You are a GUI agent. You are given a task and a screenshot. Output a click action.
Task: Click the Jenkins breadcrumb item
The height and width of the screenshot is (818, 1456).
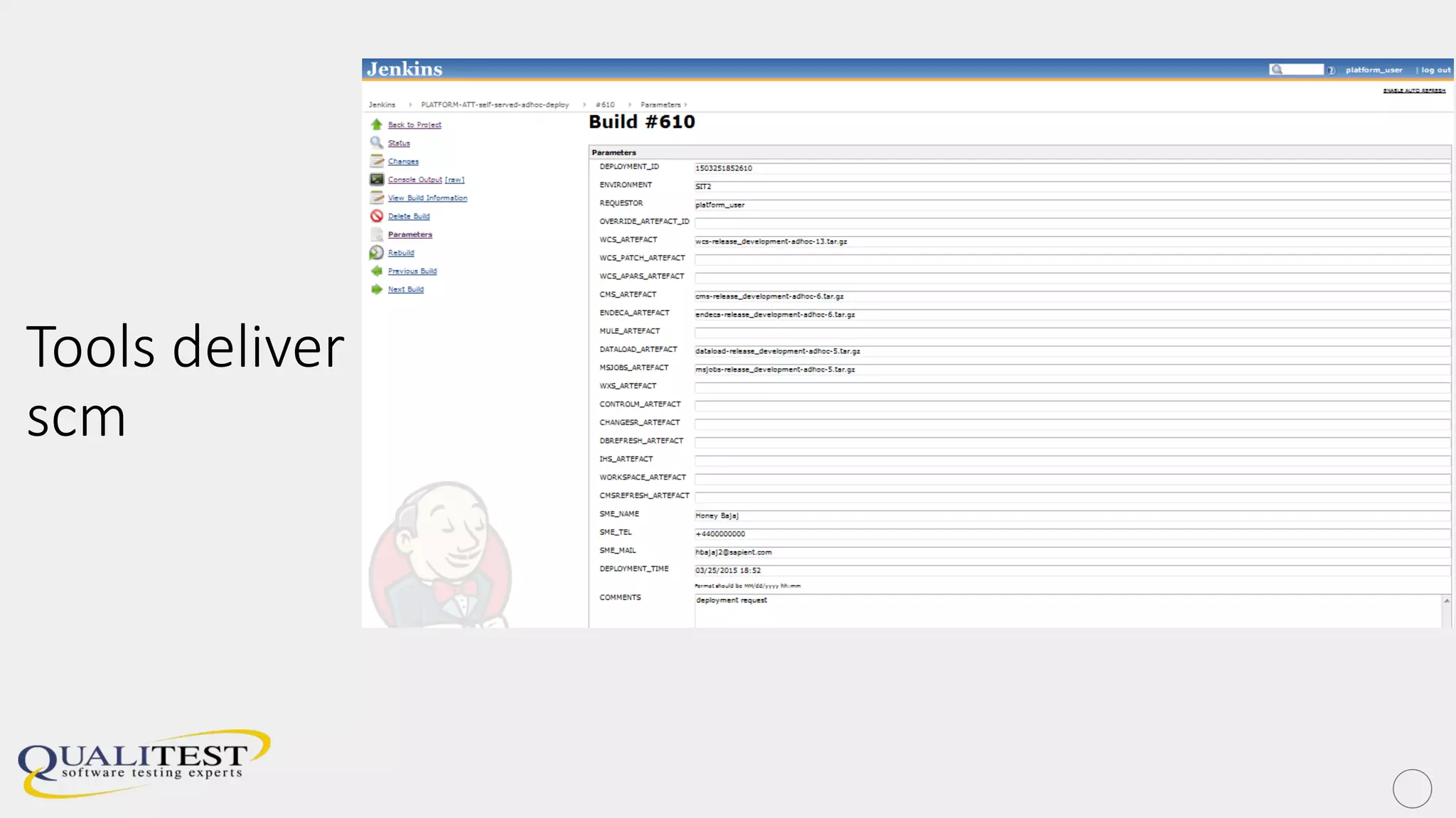click(x=382, y=105)
